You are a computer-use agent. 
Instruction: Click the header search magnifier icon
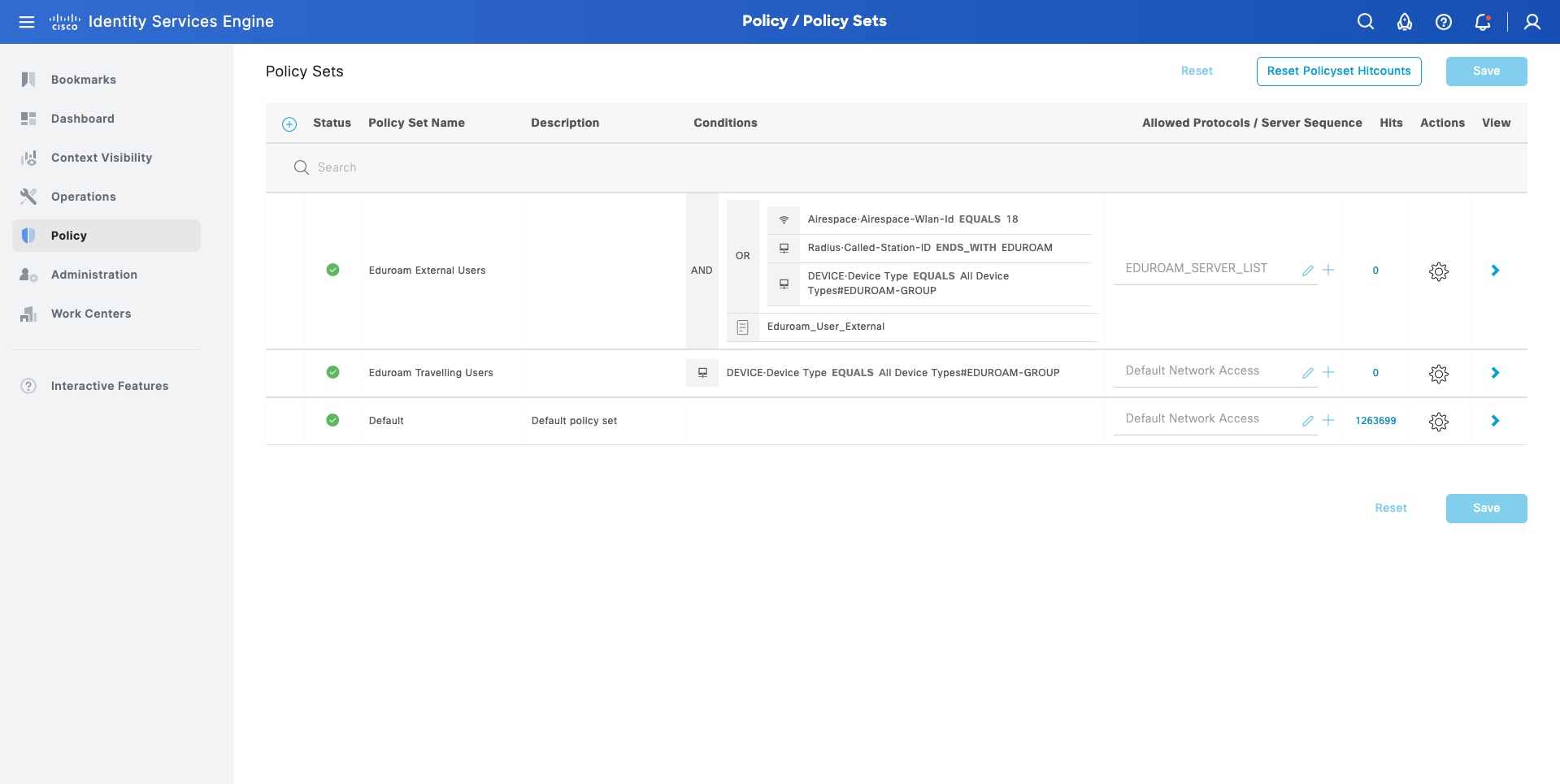(x=1366, y=22)
